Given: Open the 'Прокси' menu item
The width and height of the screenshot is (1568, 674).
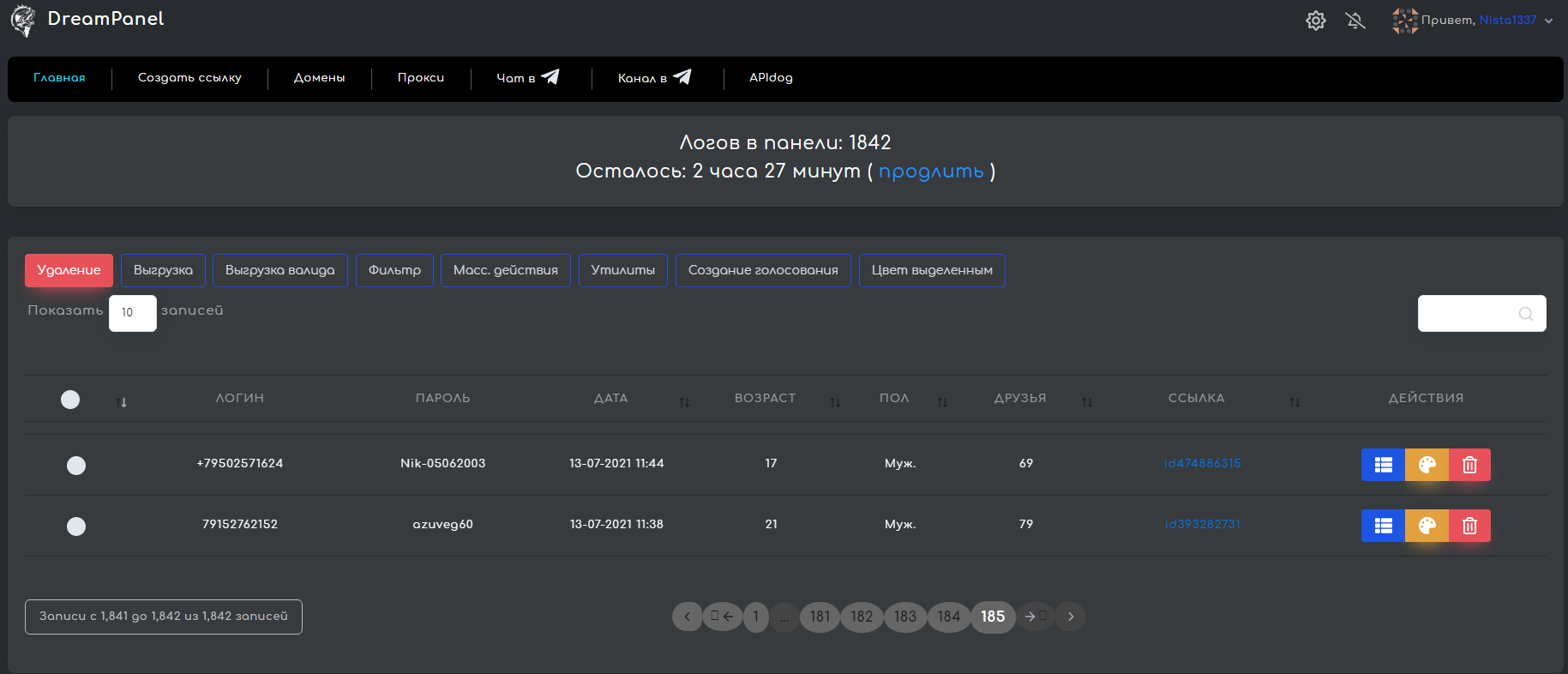Looking at the screenshot, I should click(420, 78).
